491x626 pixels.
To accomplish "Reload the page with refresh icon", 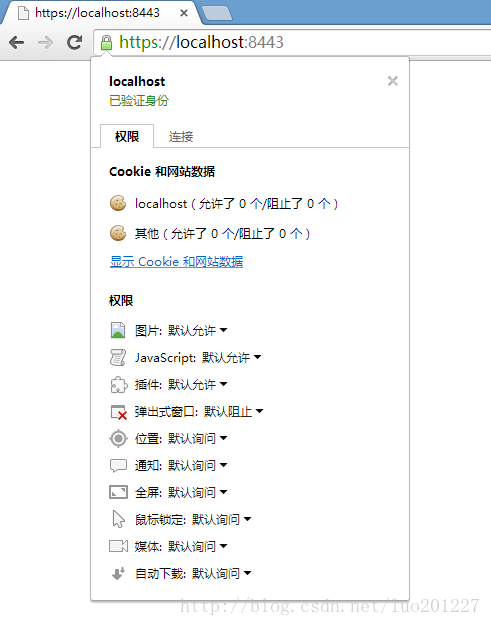I will [x=74, y=42].
